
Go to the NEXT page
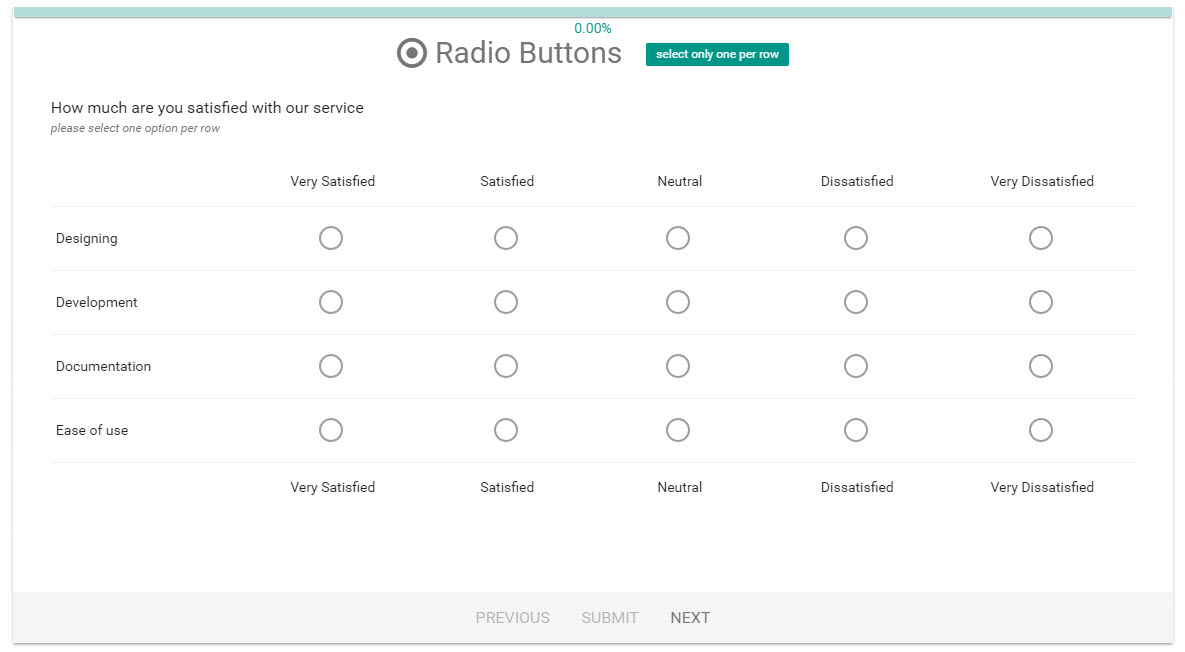click(690, 618)
